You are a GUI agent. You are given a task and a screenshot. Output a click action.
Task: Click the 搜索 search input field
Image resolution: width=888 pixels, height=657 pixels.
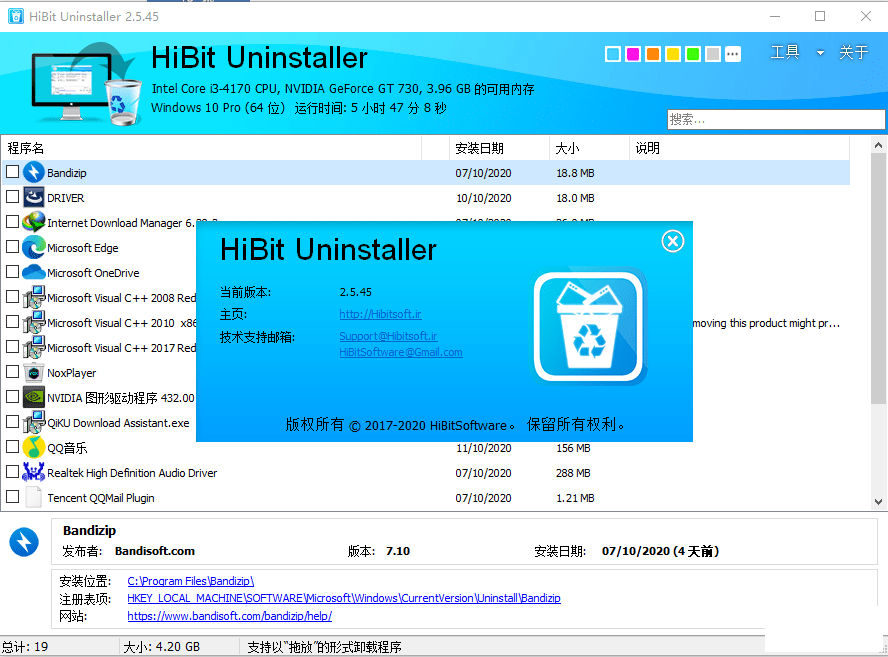(776, 120)
